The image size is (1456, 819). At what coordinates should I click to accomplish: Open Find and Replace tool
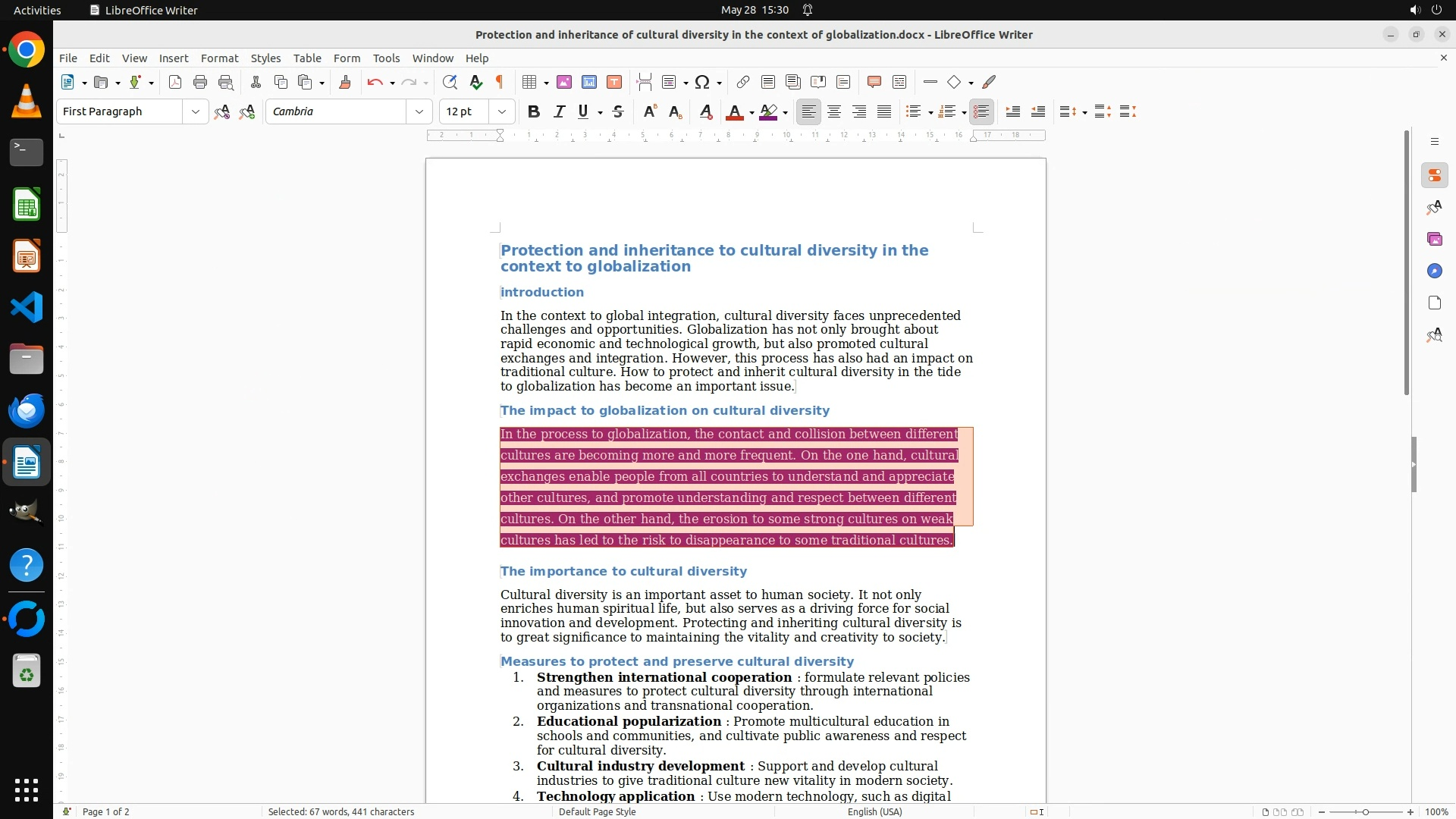(450, 82)
